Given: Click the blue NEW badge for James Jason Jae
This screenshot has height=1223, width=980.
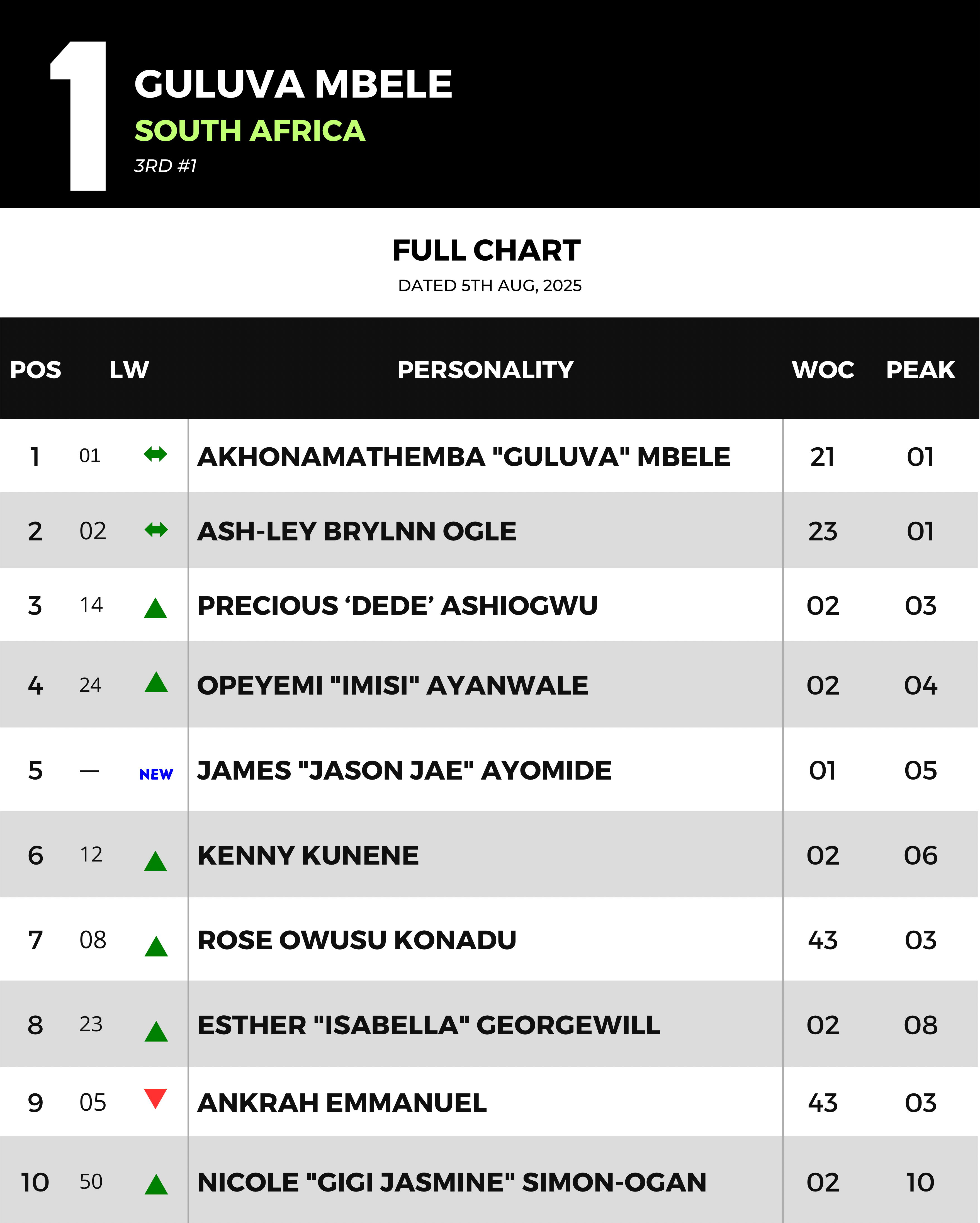Looking at the screenshot, I should (156, 774).
